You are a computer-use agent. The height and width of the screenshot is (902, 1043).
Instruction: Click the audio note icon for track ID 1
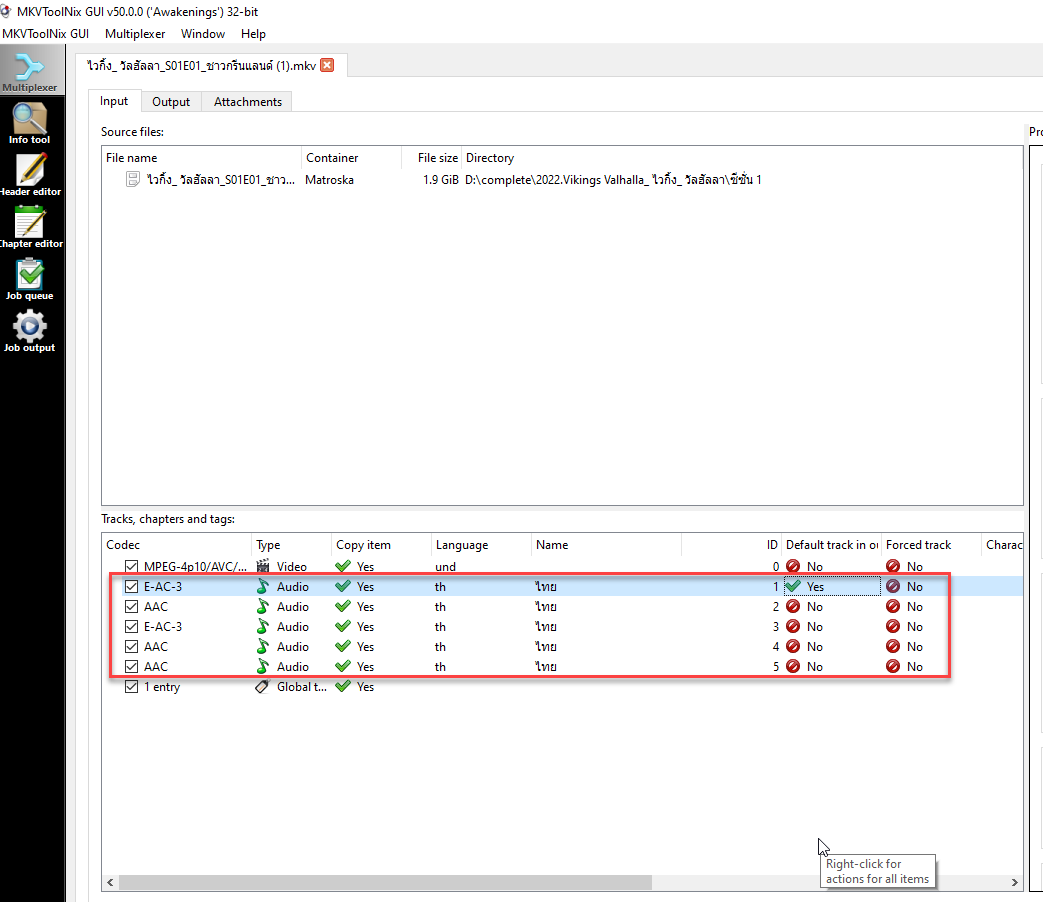[x=263, y=587]
